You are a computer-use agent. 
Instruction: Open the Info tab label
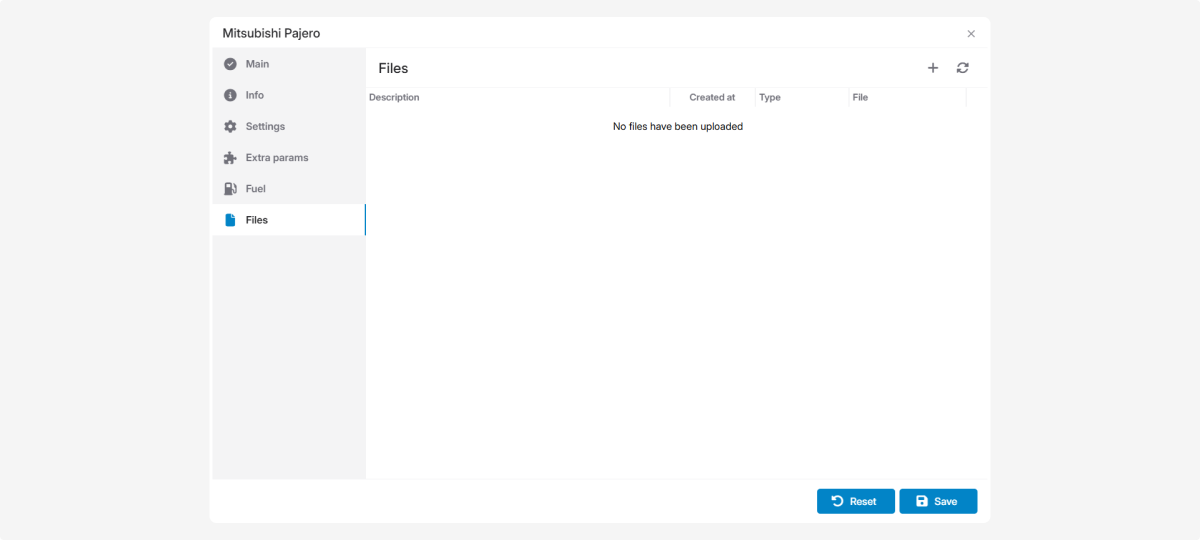tap(255, 95)
